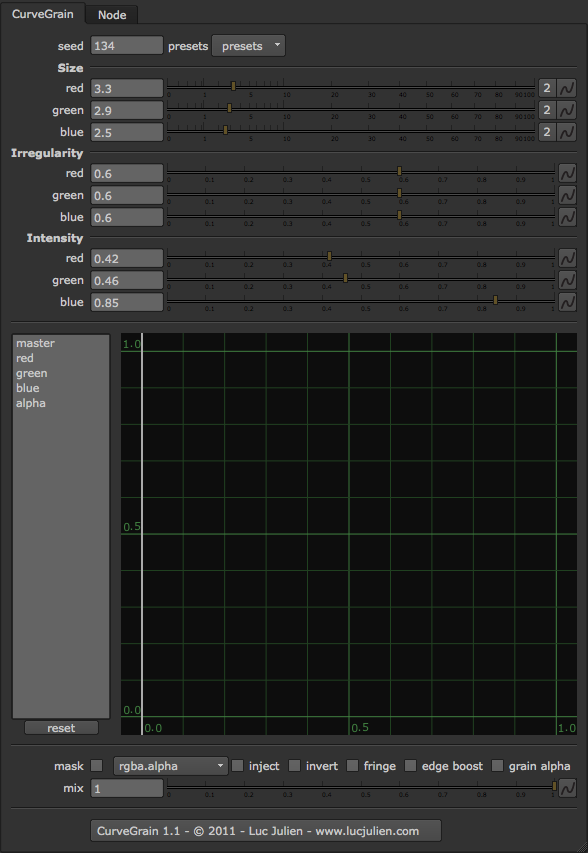Viewport: 588px width, 853px height.
Task: Click the Intensity red slider handle
Action: pyautogui.click(x=330, y=256)
